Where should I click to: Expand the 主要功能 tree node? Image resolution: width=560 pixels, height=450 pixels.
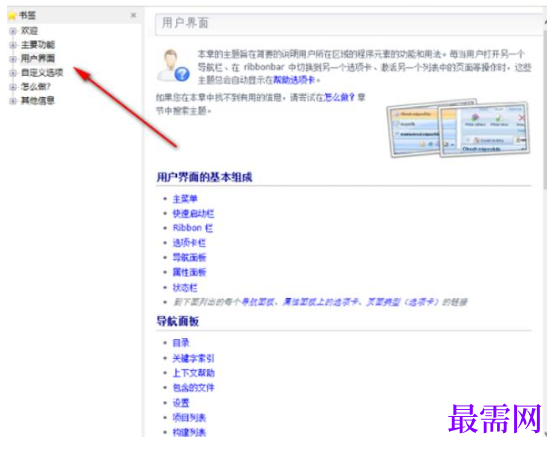pos(13,45)
